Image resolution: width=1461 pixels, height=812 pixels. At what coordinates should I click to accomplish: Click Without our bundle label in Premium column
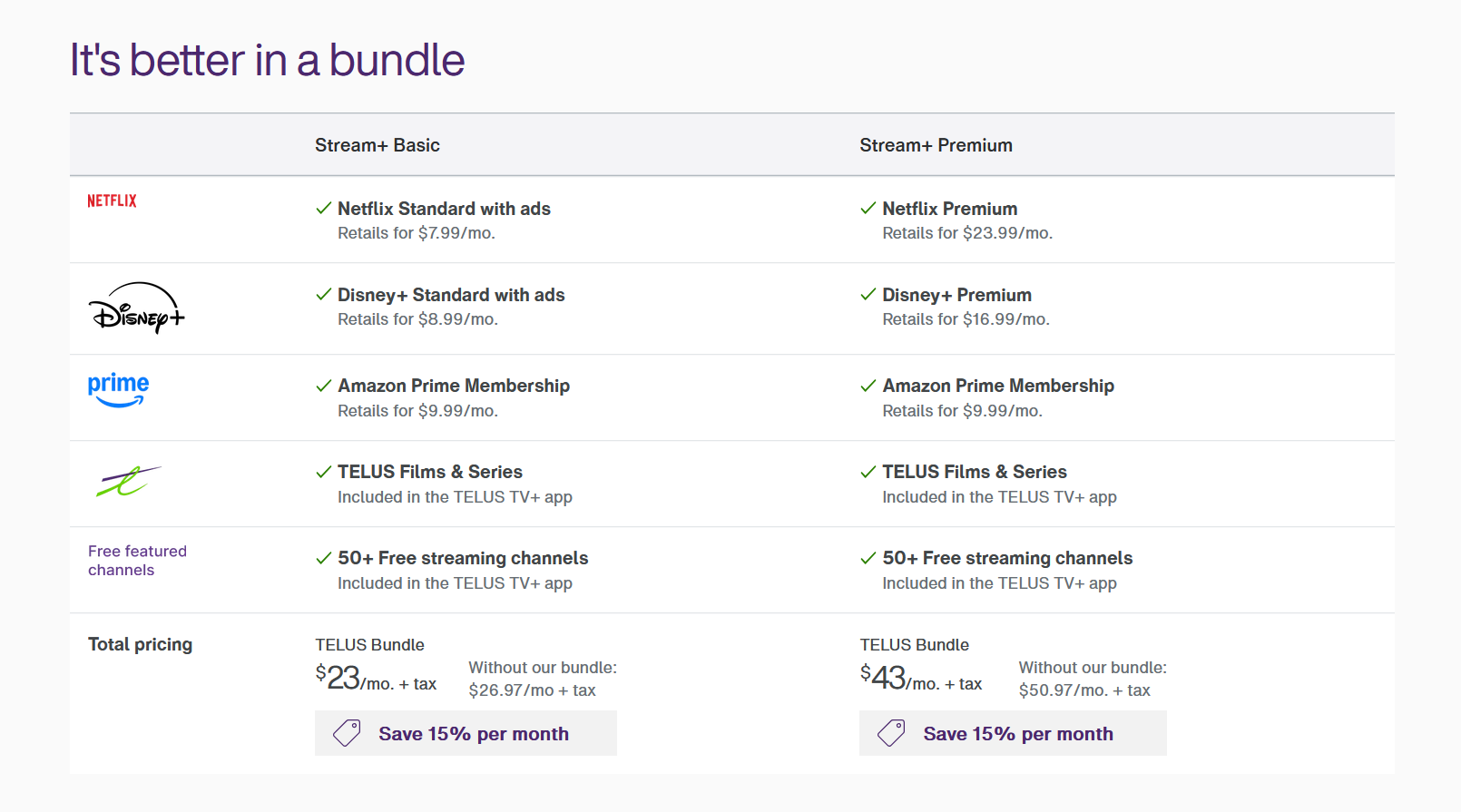[1093, 668]
